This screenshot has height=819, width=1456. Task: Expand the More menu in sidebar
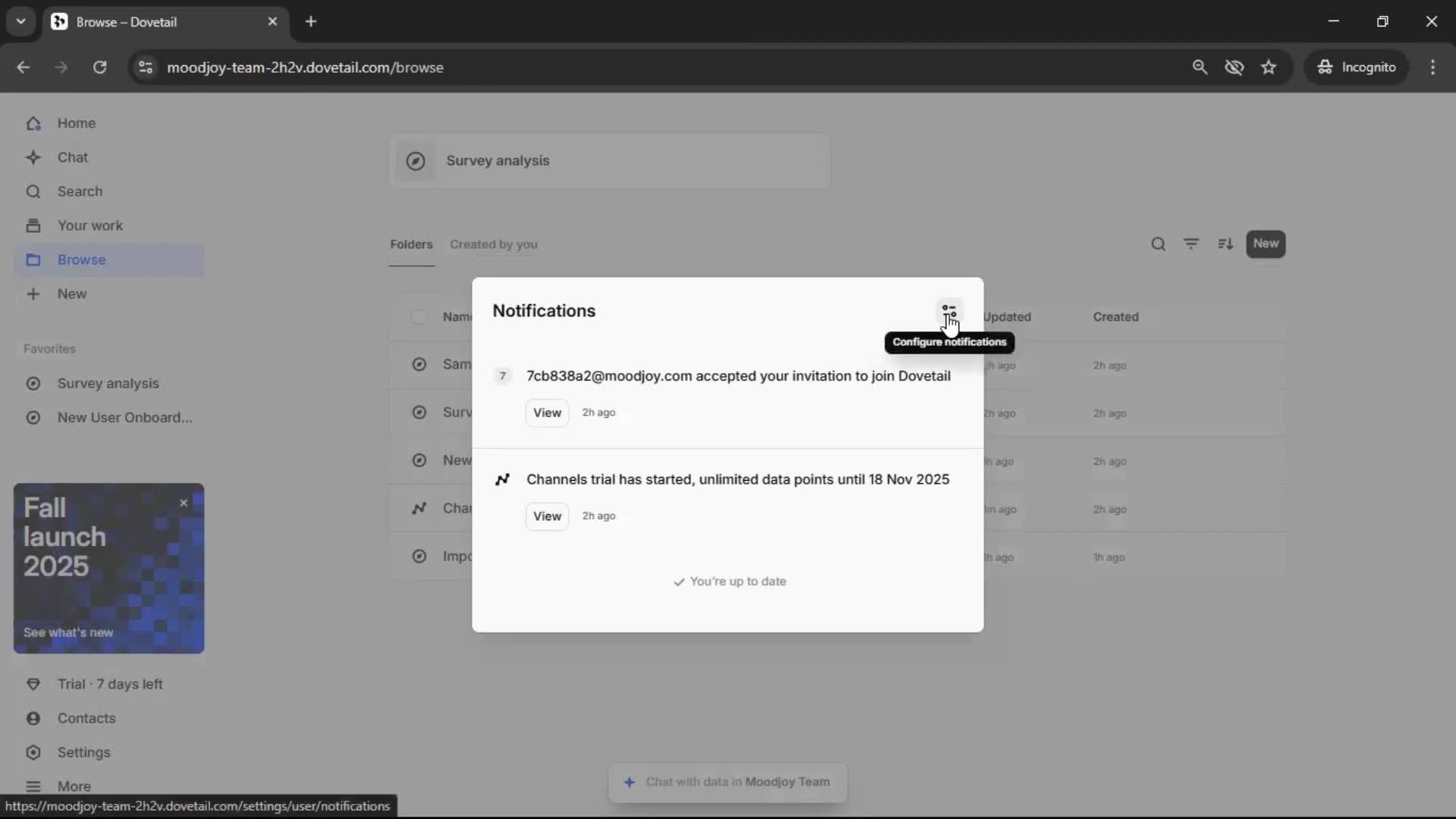pyautogui.click(x=74, y=786)
